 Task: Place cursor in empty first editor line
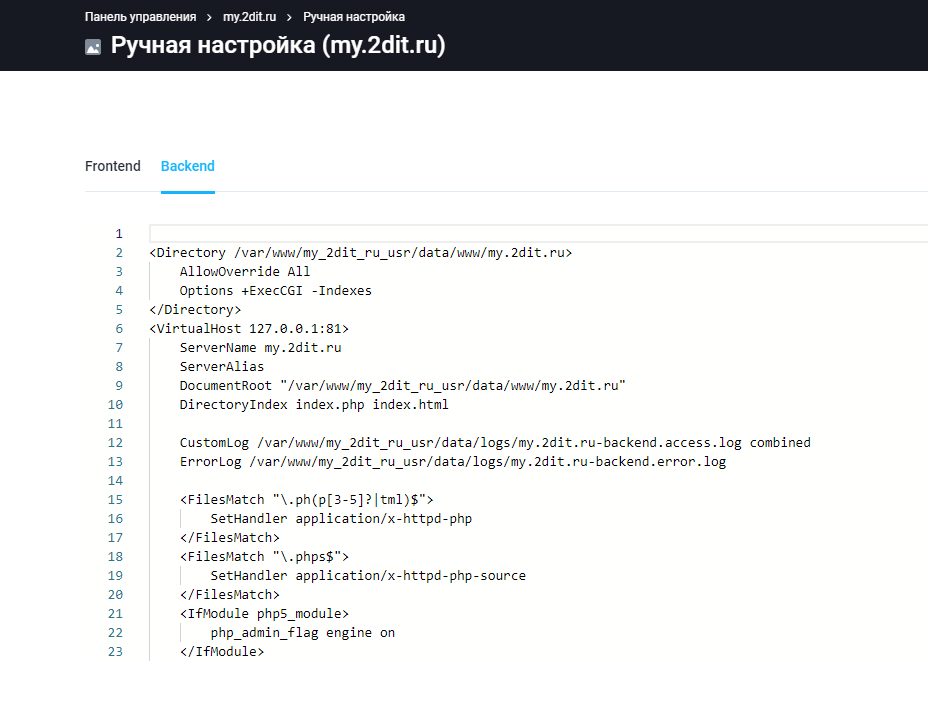coord(500,234)
